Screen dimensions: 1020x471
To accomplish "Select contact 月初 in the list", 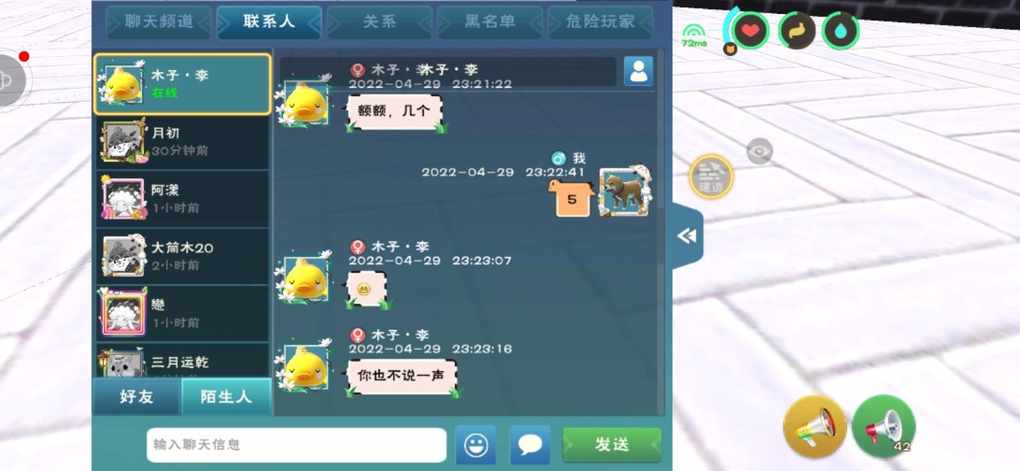I will (x=182, y=141).
